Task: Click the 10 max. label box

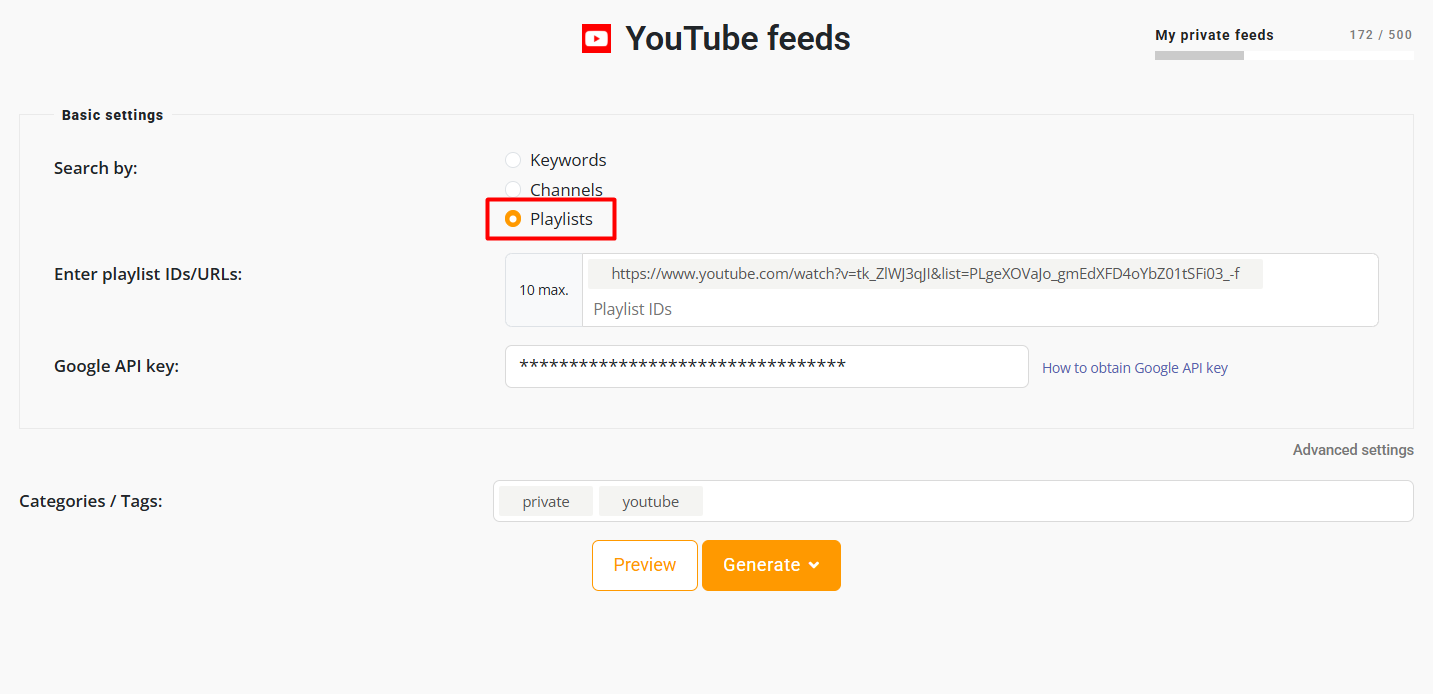Action: point(544,290)
